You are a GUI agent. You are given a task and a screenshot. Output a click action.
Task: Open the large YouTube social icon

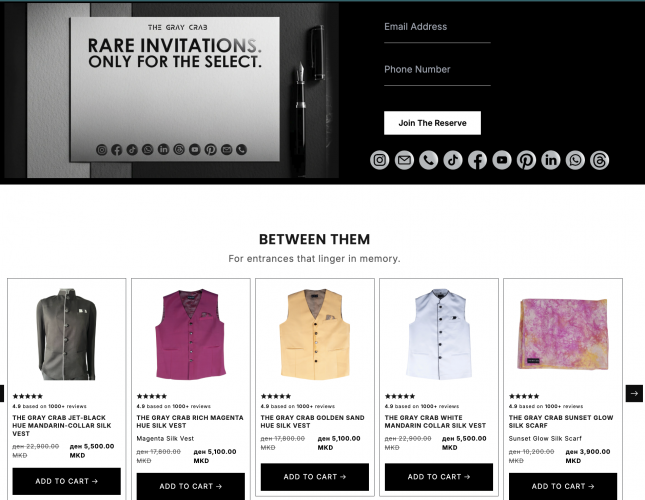point(502,160)
